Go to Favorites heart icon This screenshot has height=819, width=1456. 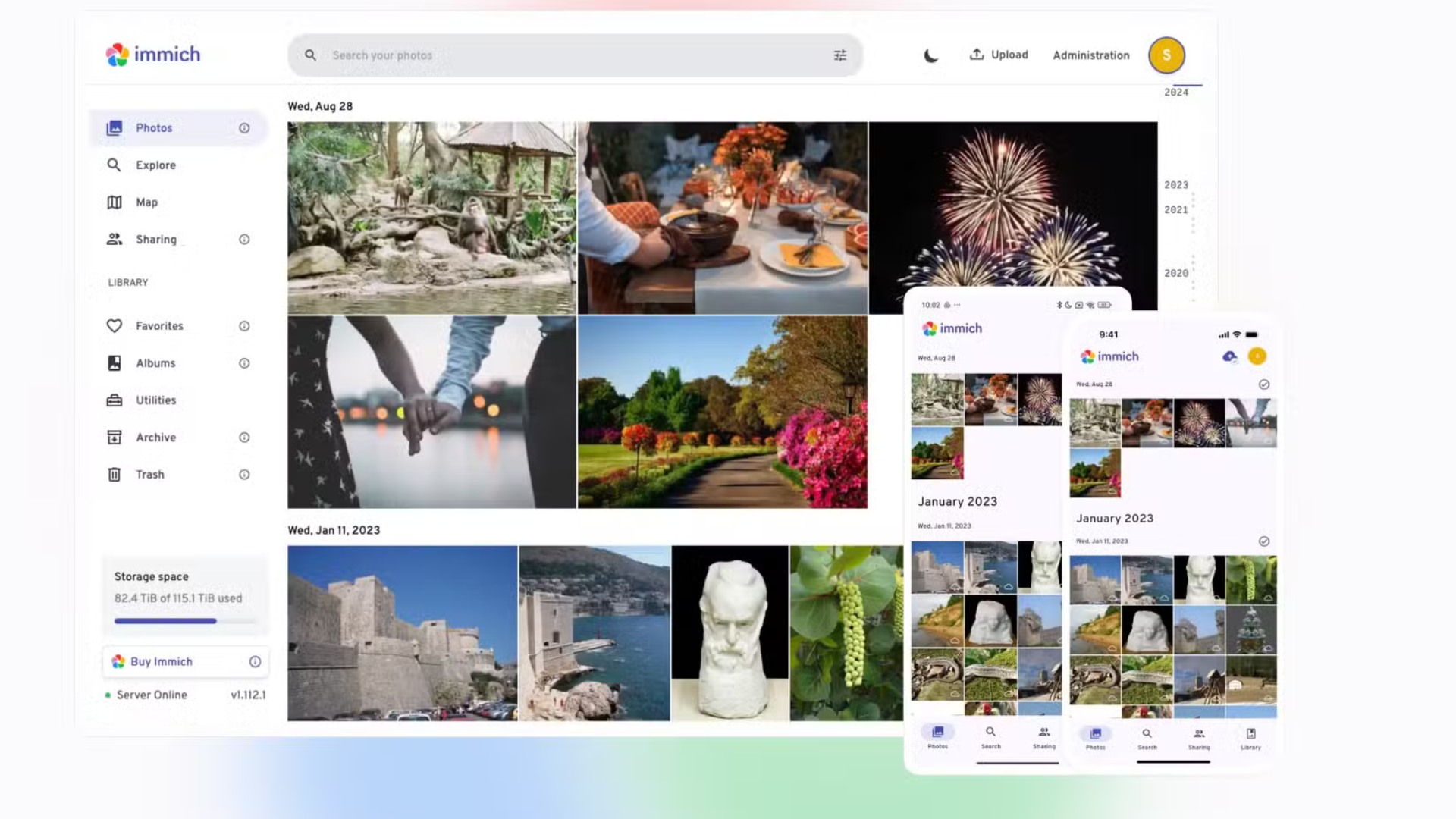pos(115,326)
